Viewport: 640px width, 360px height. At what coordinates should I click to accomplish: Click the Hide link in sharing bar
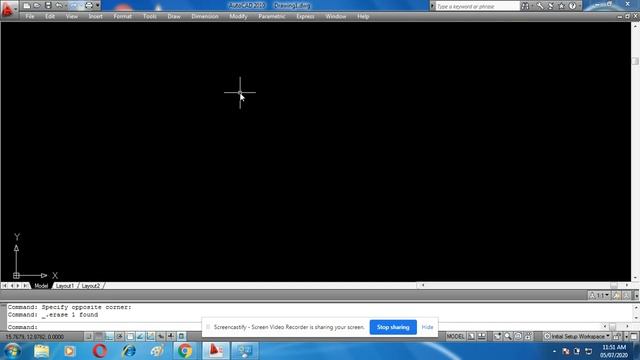tap(427, 327)
